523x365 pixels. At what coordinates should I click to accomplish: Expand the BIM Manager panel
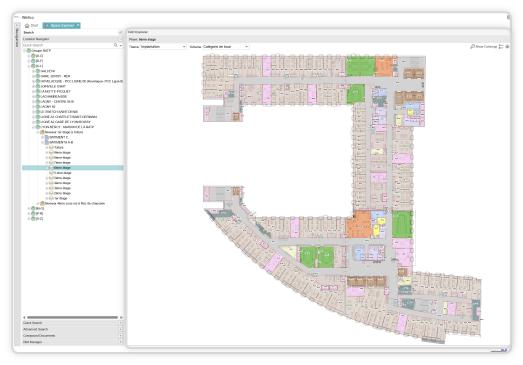coord(120,342)
